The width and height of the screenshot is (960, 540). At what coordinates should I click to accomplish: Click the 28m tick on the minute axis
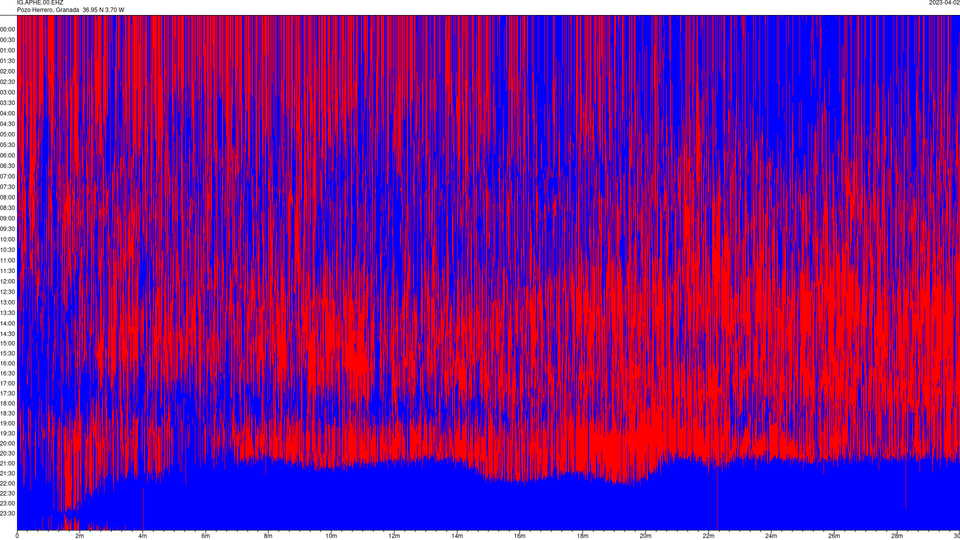(896, 536)
